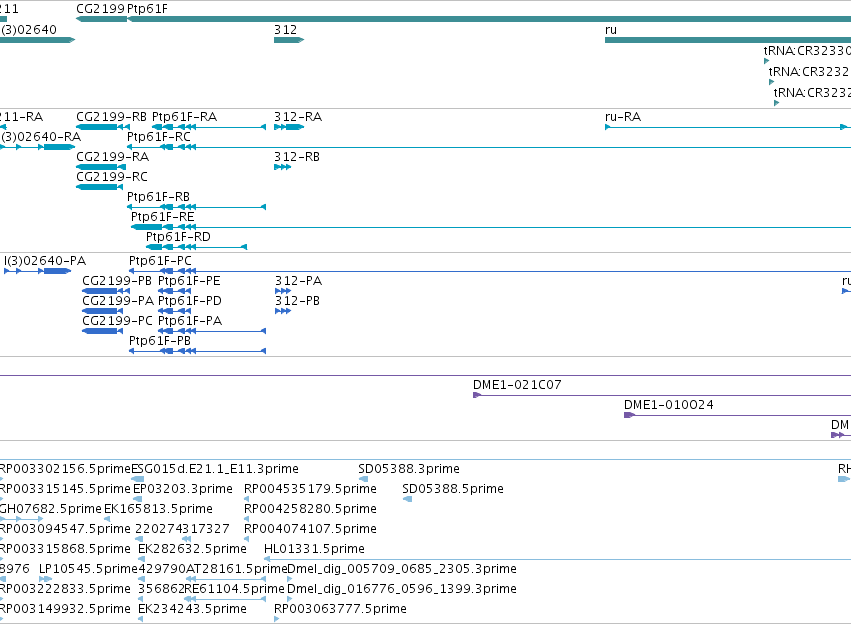Select the CG2199-PA protein label
851x624 pixels.
click(118, 301)
